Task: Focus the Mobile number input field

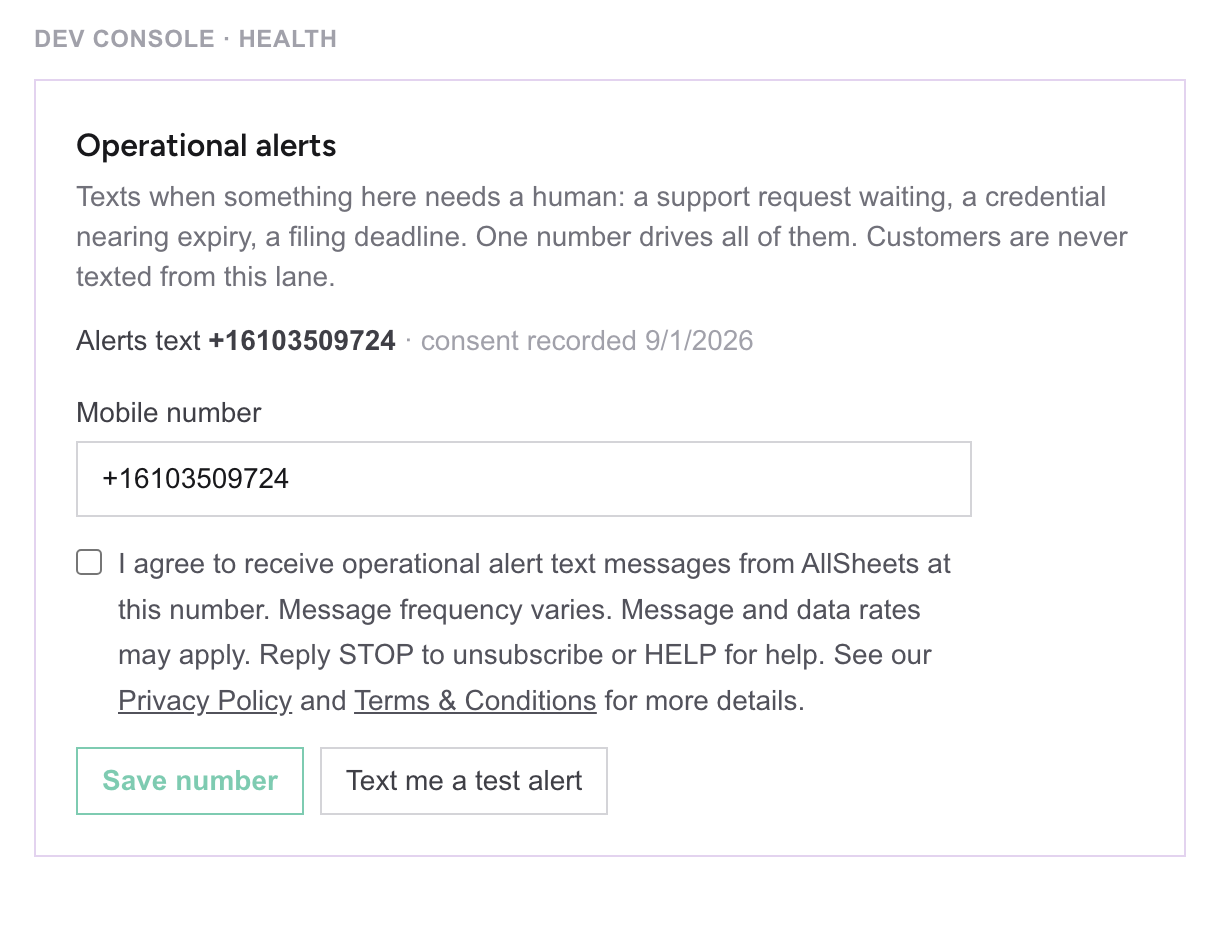Action: pos(524,479)
